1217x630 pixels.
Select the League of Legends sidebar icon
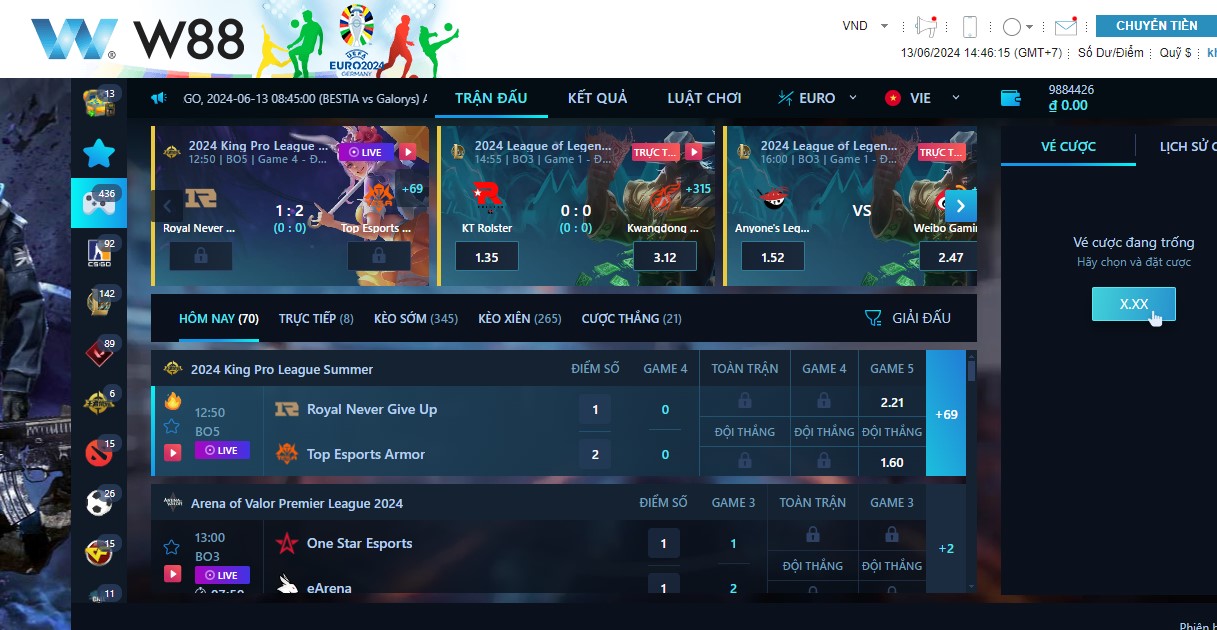(x=99, y=303)
